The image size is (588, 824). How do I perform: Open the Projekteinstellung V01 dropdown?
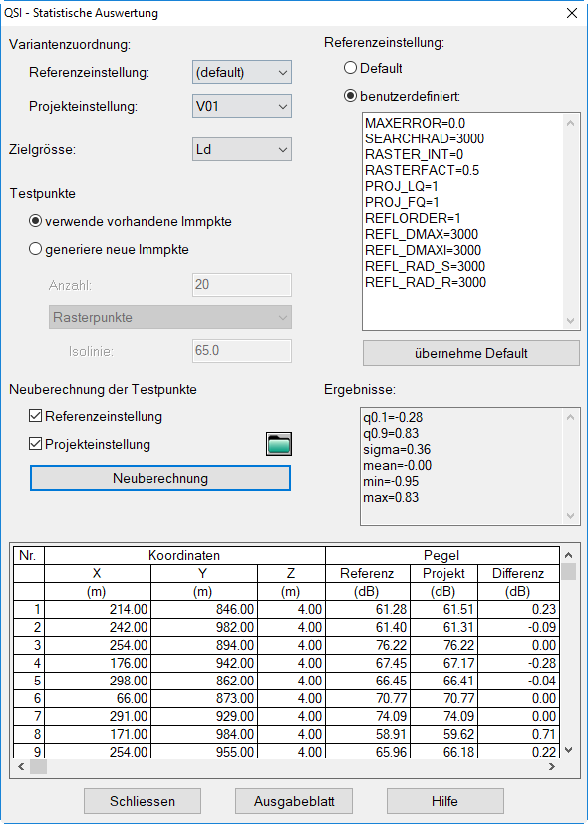tap(242, 107)
